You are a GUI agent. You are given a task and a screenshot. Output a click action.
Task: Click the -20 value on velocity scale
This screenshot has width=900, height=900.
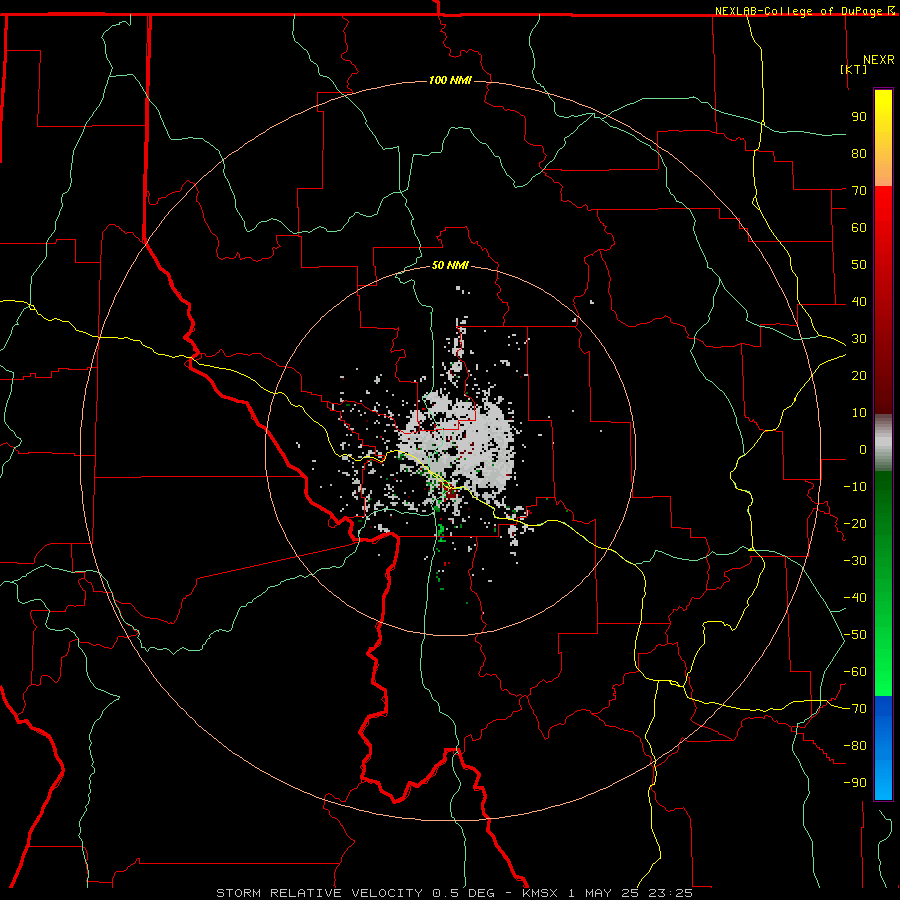pos(855,523)
